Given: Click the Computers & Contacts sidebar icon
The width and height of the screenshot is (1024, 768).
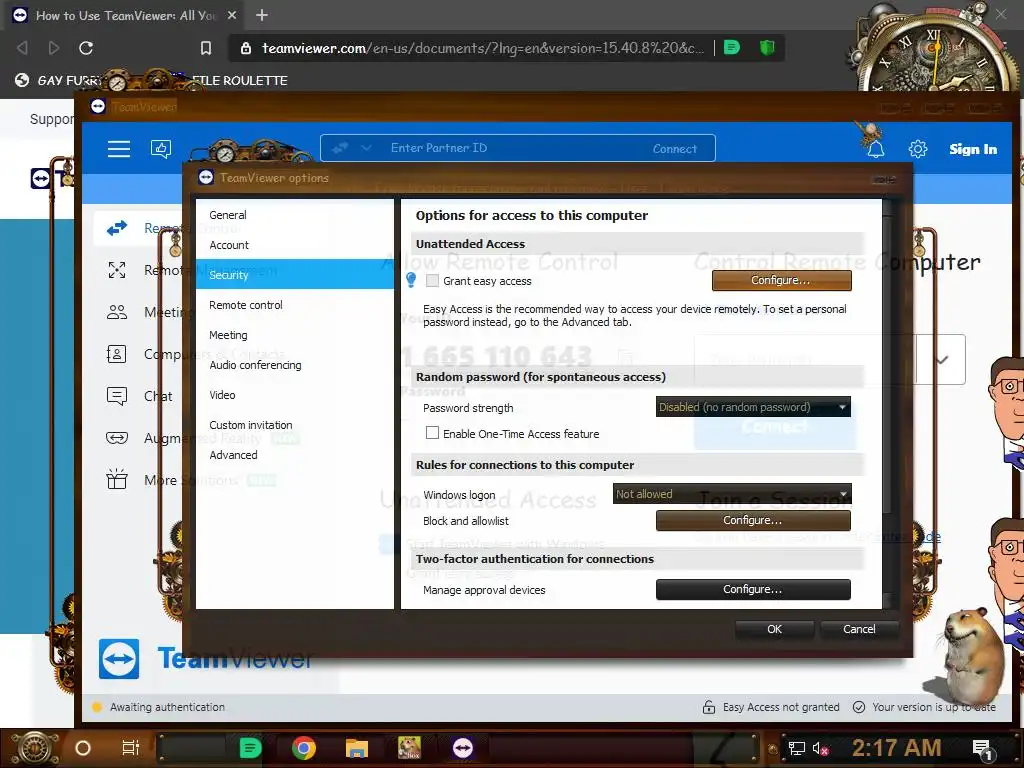Looking at the screenshot, I should (116, 354).
